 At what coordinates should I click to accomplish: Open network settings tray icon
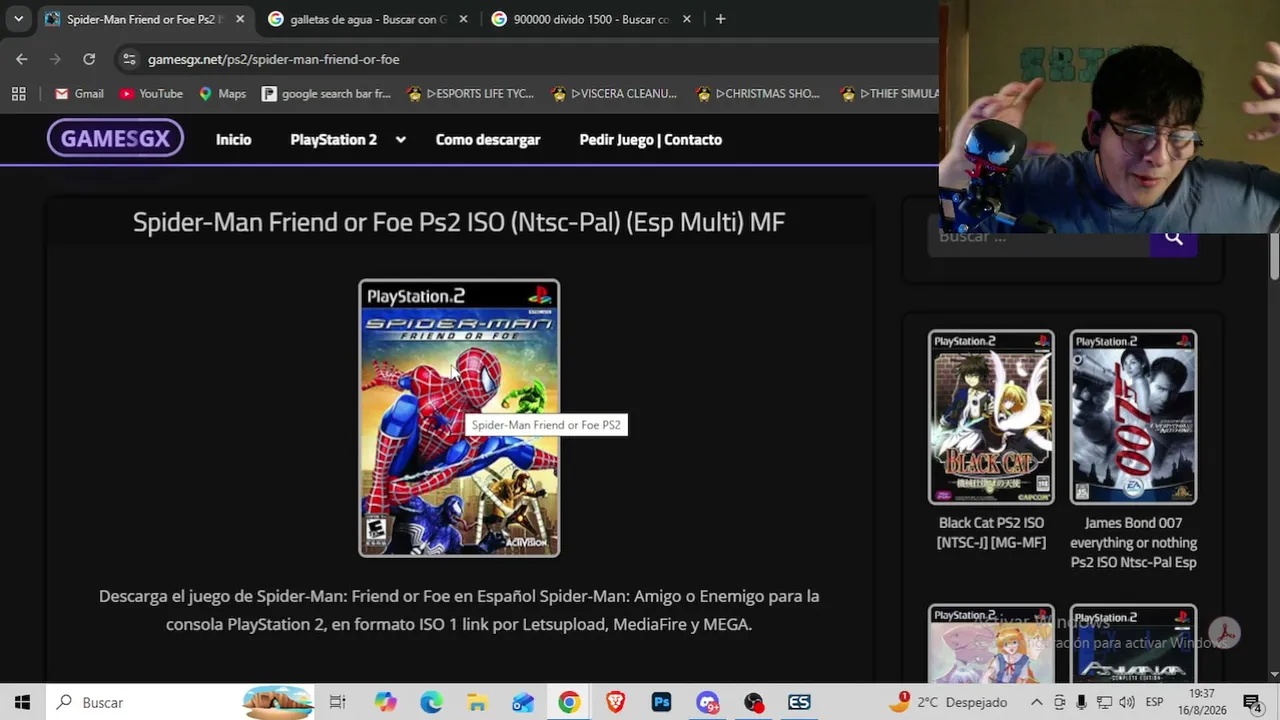[x=1104, y=702]
